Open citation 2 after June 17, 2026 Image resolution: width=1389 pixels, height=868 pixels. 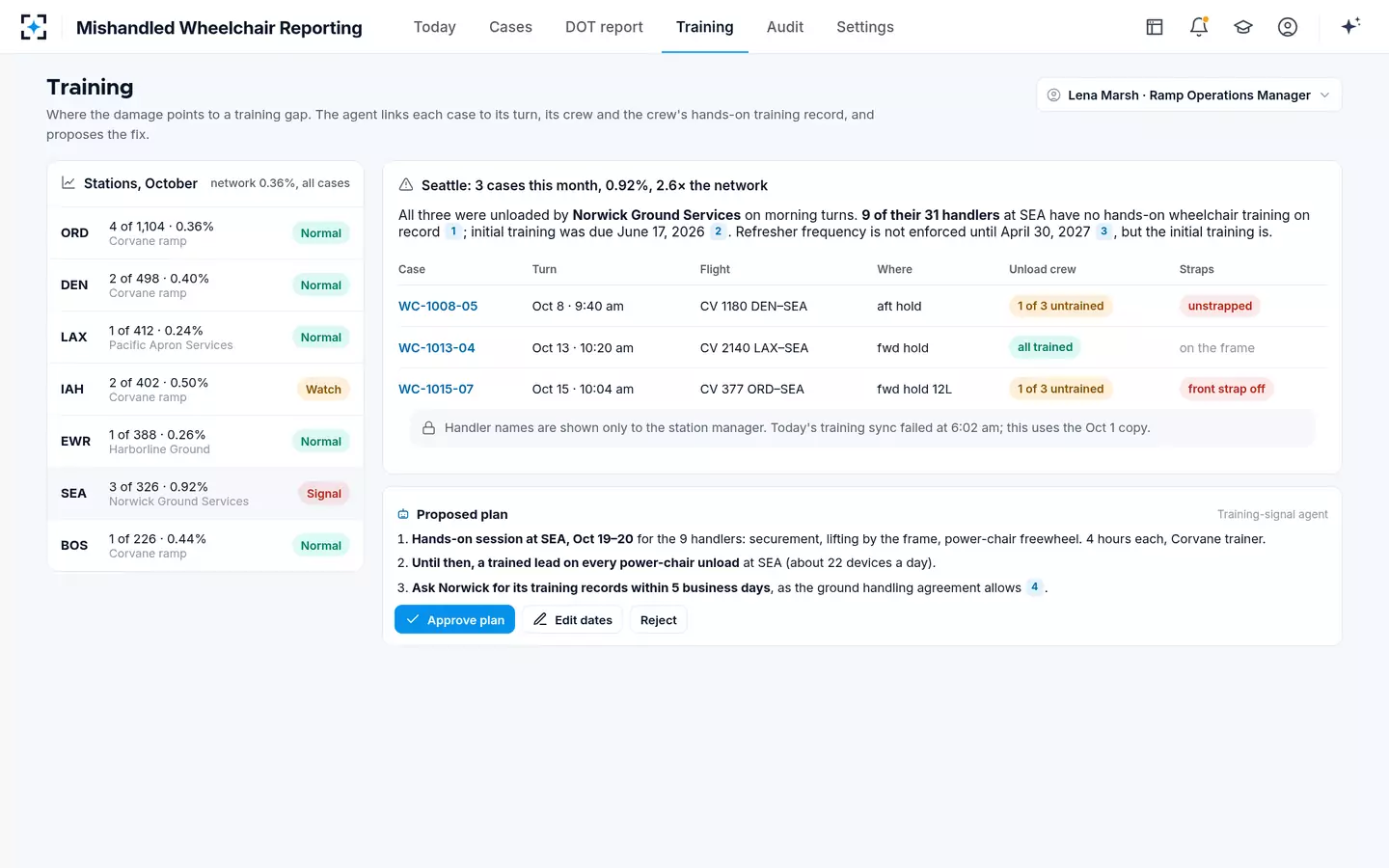coord(718,231)
